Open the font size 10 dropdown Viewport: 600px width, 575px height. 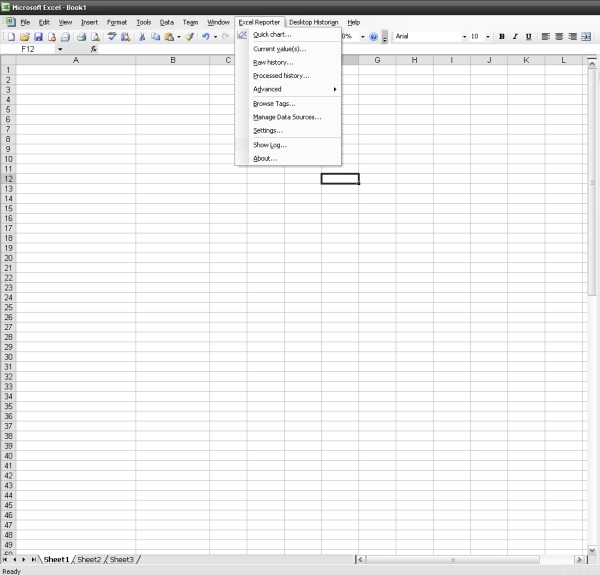(488, 37)
